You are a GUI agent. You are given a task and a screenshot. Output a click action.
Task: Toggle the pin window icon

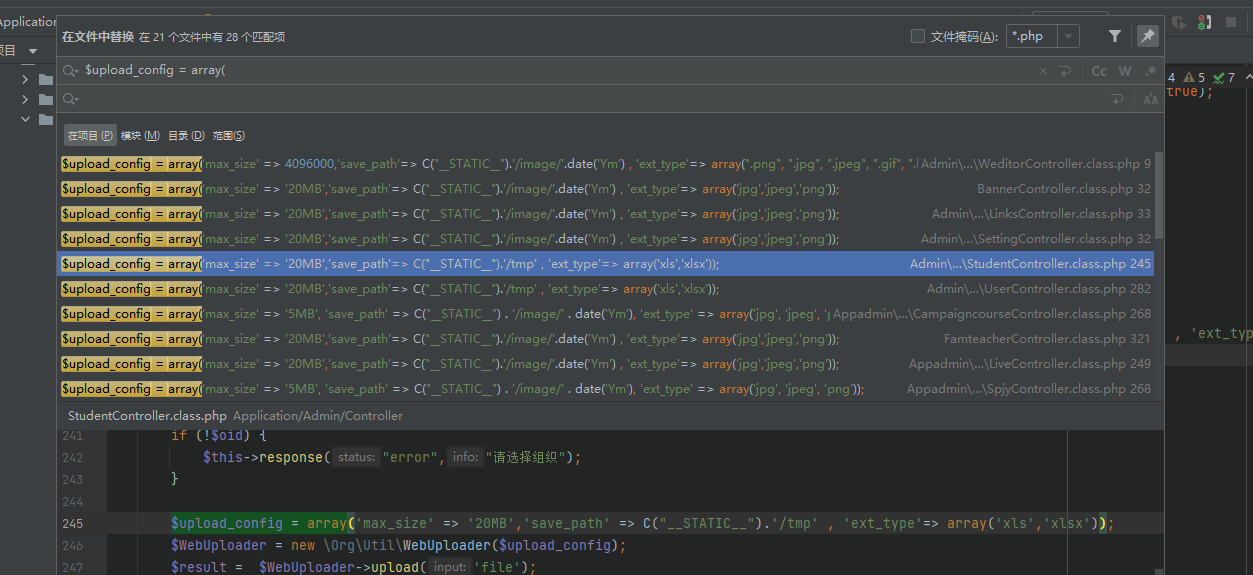(x=1147, y=36)
